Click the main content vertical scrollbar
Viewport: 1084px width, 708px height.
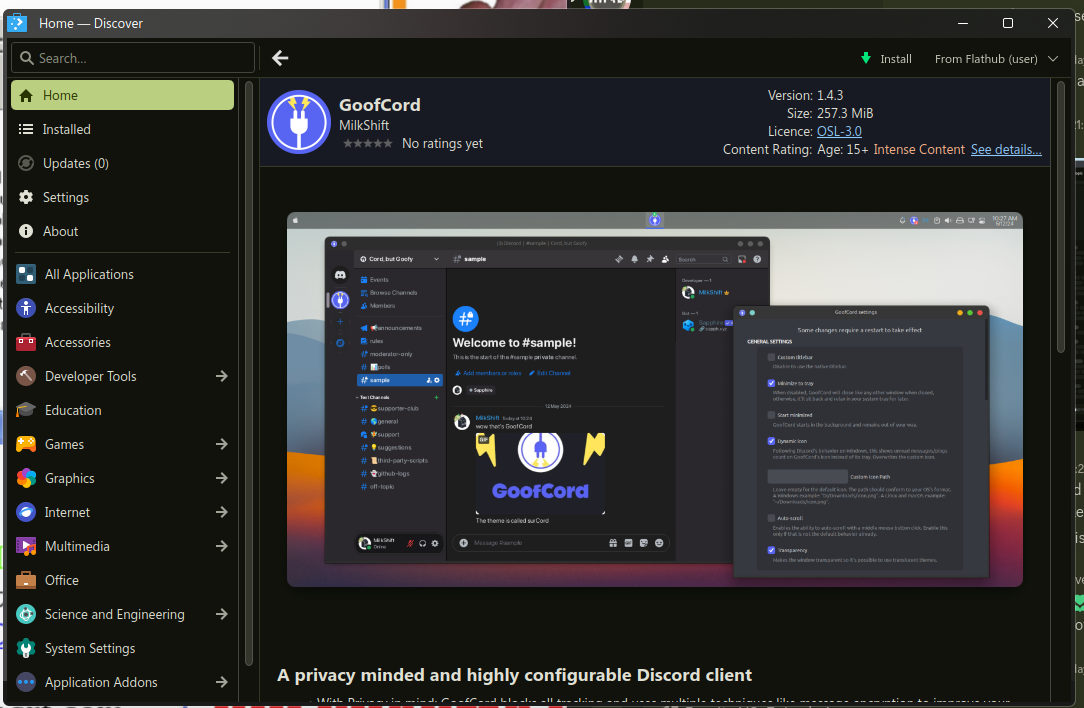point(1061,218)
